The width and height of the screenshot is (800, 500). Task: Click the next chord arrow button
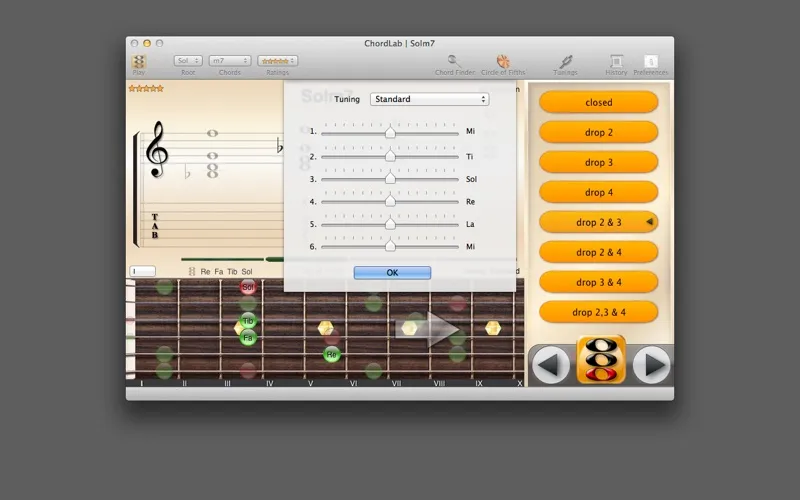tap(652, 365)
